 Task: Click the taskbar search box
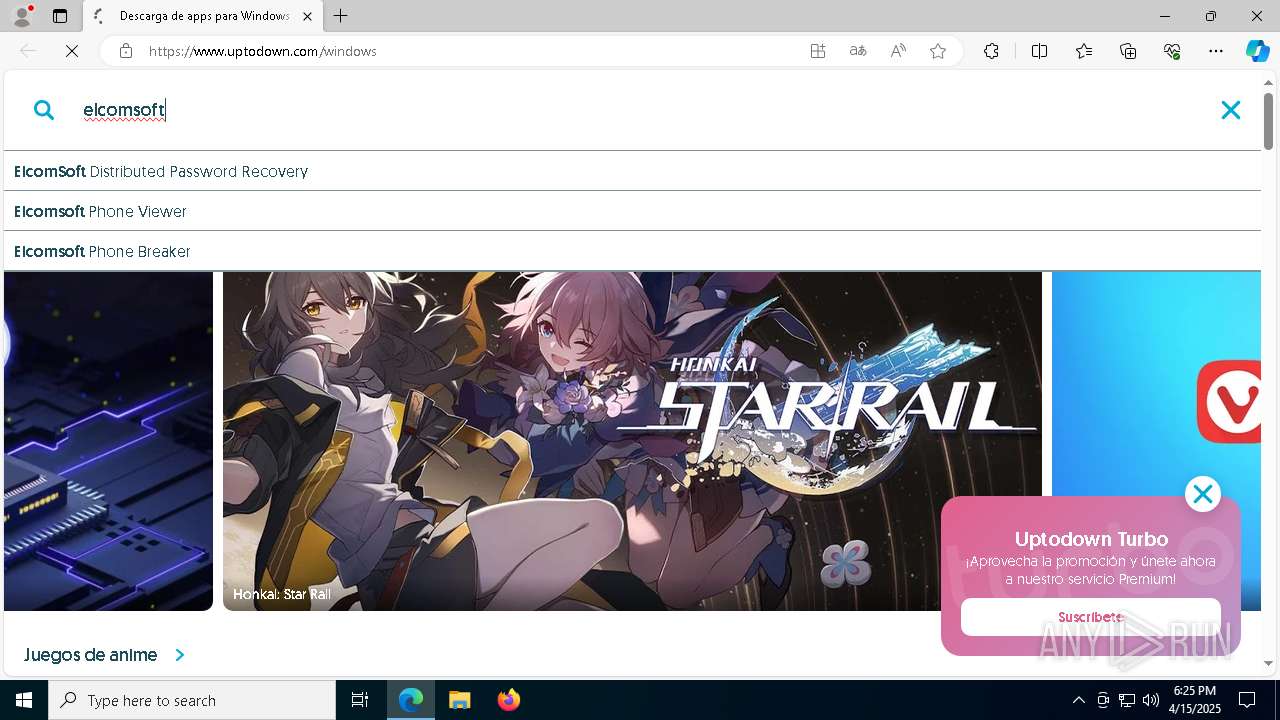192,700
